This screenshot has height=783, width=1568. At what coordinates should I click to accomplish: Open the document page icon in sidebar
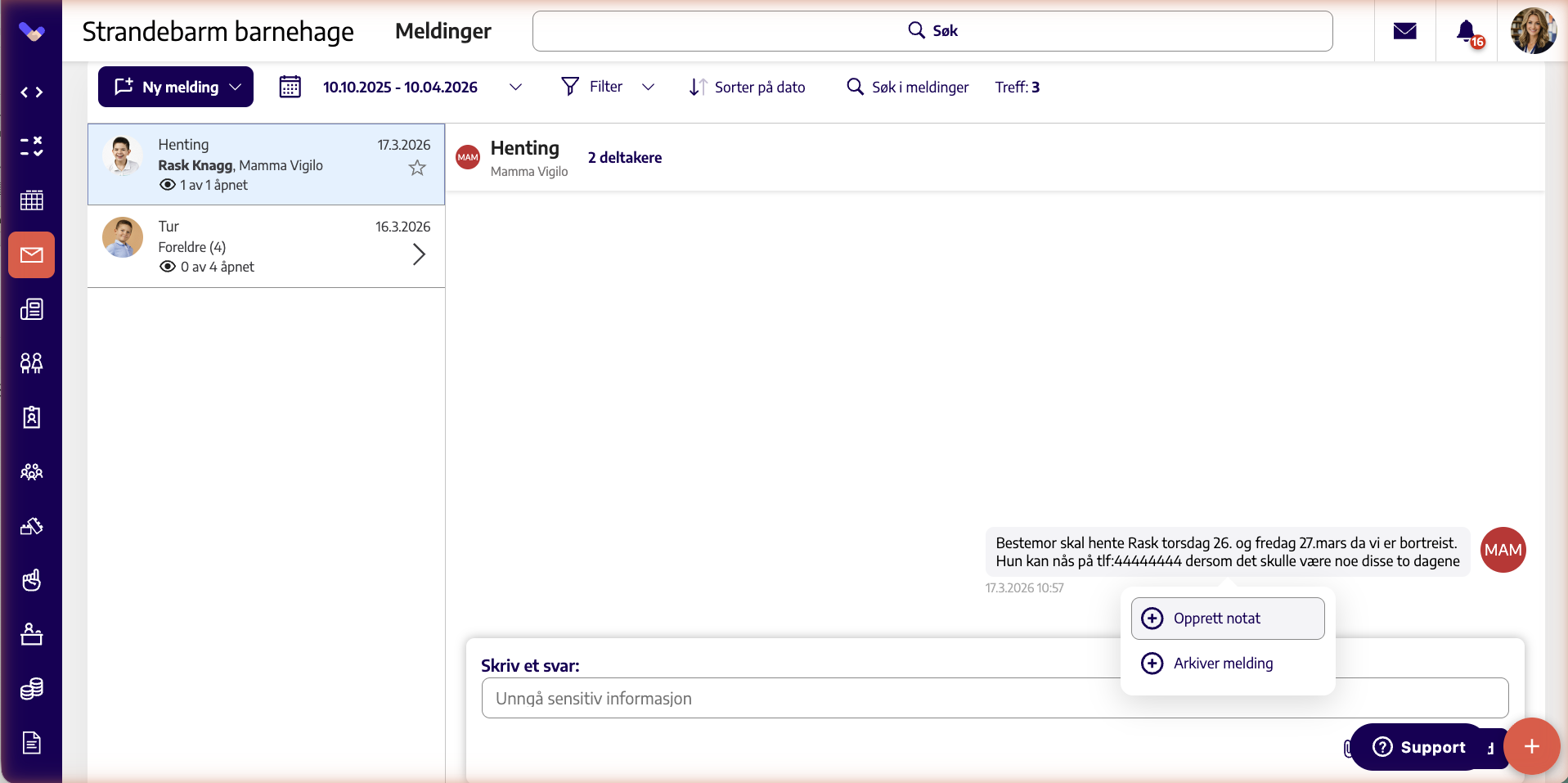click(32, 743)
